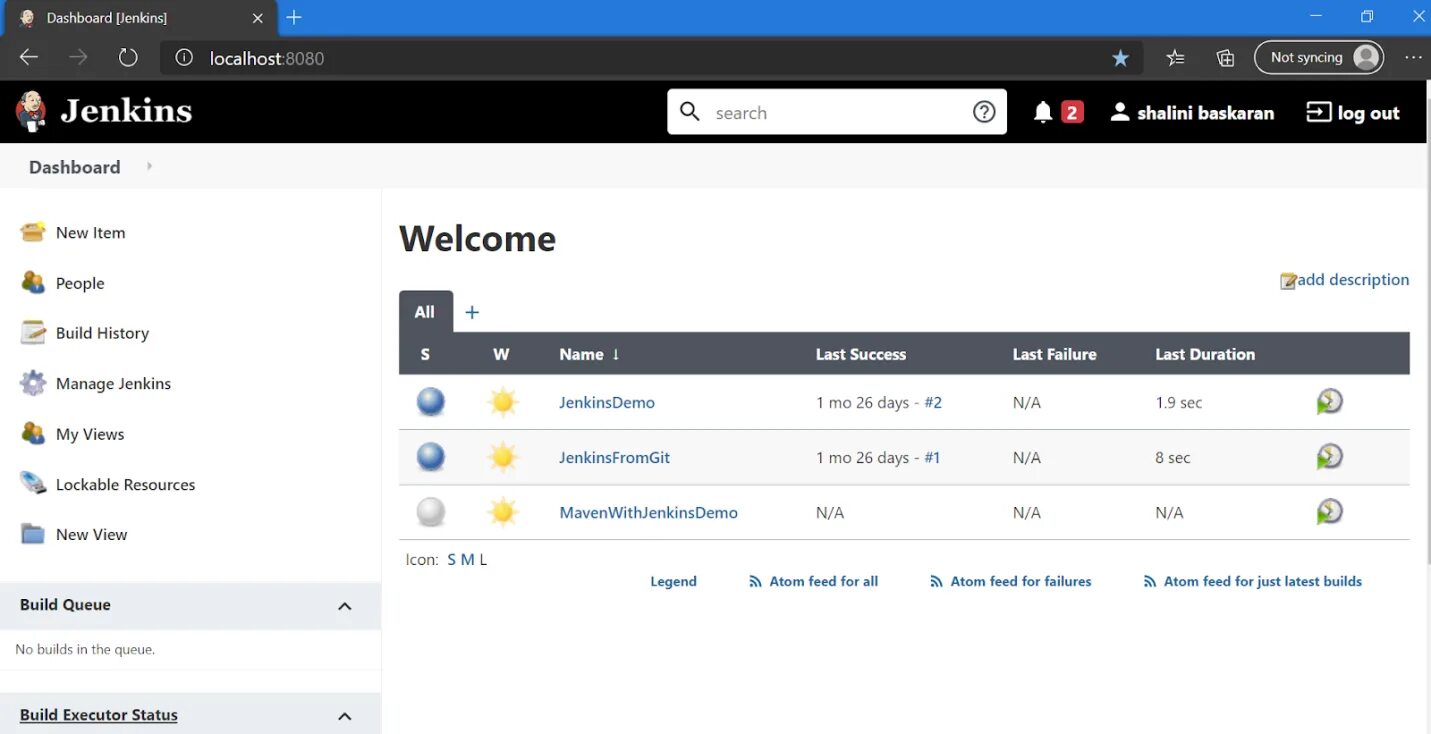Sort by Last Duration column
The width and height of the screenshot is (1431, 734).
click(x=1205, y=354)
